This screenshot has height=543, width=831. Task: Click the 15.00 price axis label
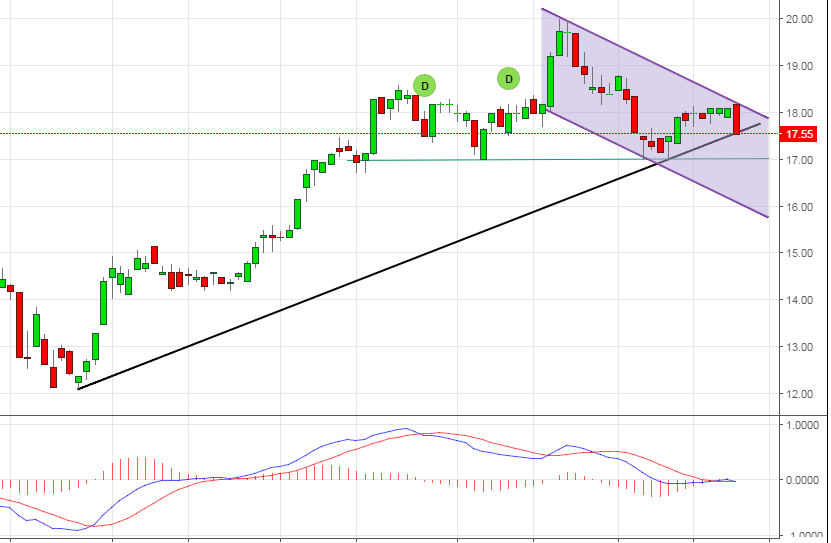[x=800, y=253]
